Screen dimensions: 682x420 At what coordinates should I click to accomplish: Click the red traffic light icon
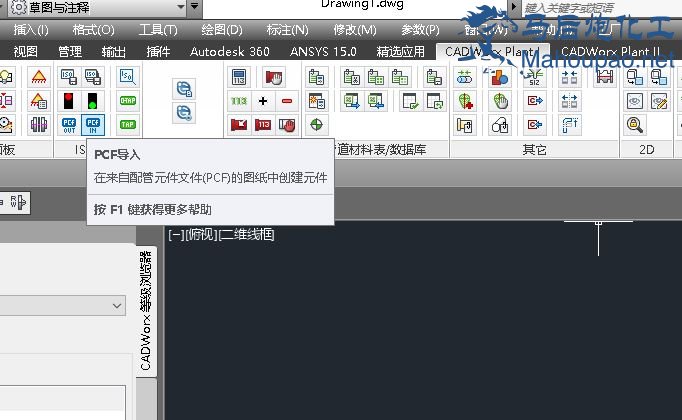[69, 101]
